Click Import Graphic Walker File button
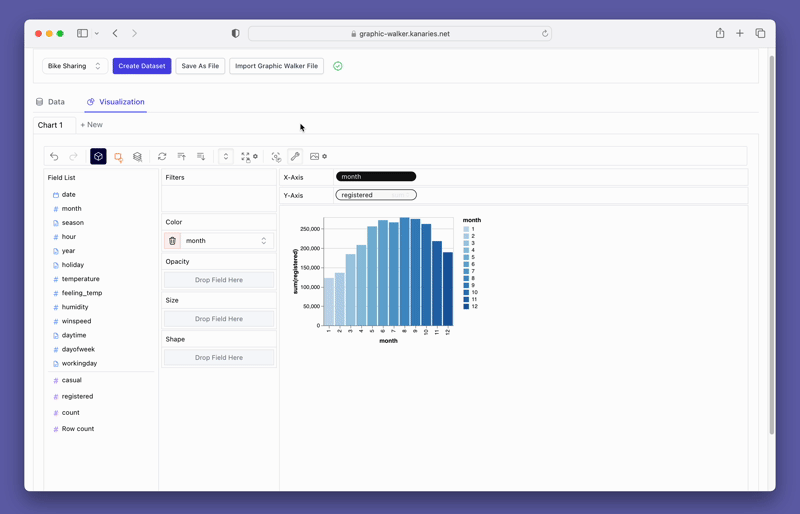The width and height of the screenshot is (800, 514). tap(276, 66)
